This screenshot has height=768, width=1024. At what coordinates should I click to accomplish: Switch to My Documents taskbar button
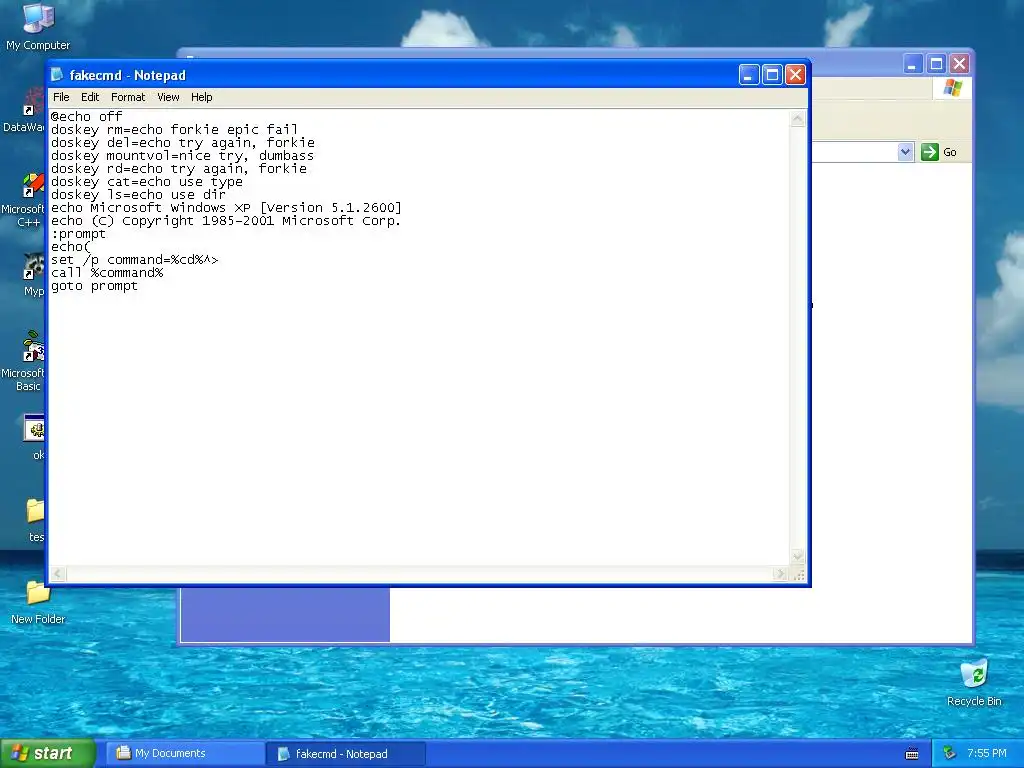pos(187,754)
